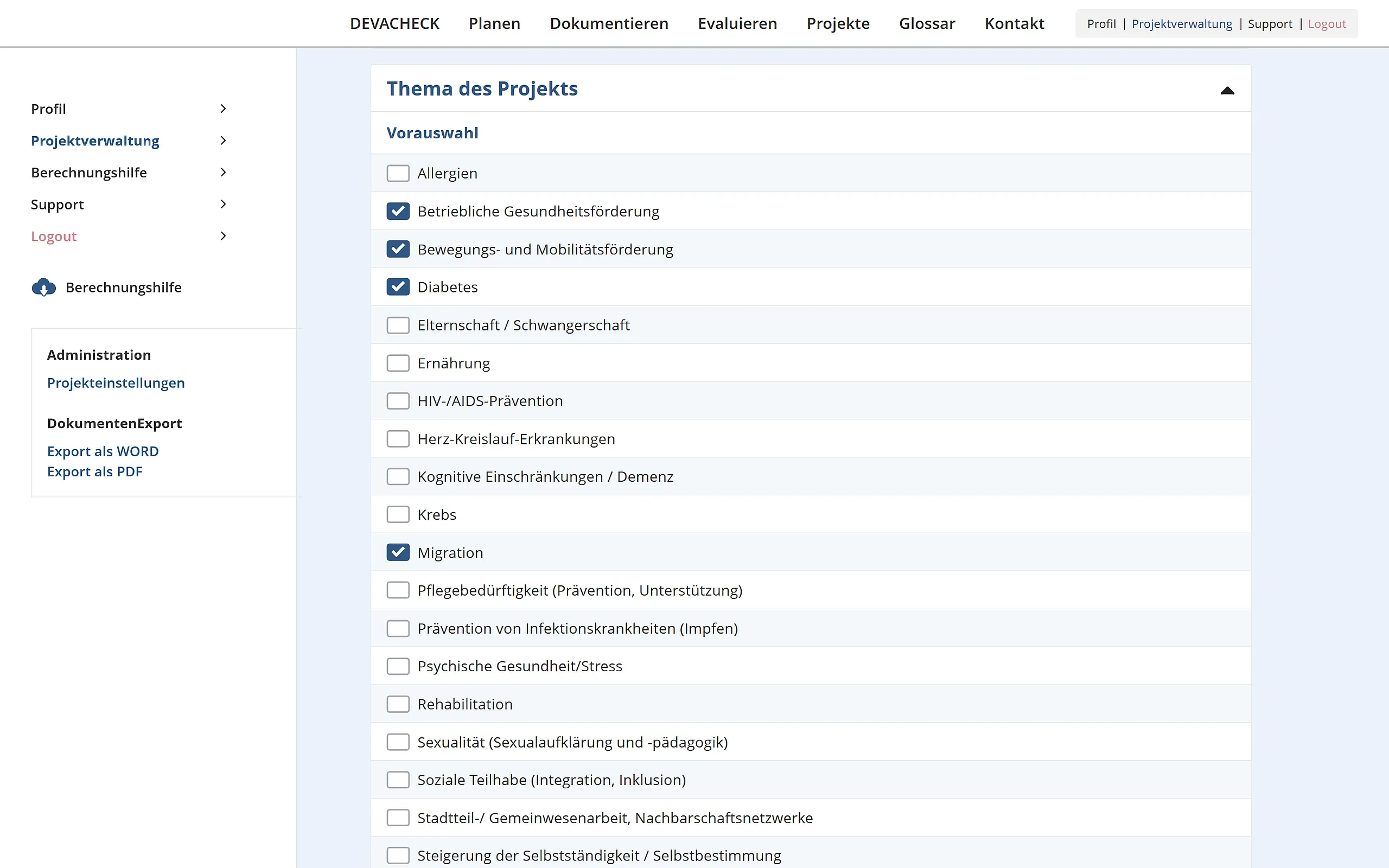Go to Glossar in top navigation
The width and height of the screenshot is (1389, 868).
coord(926,23)
